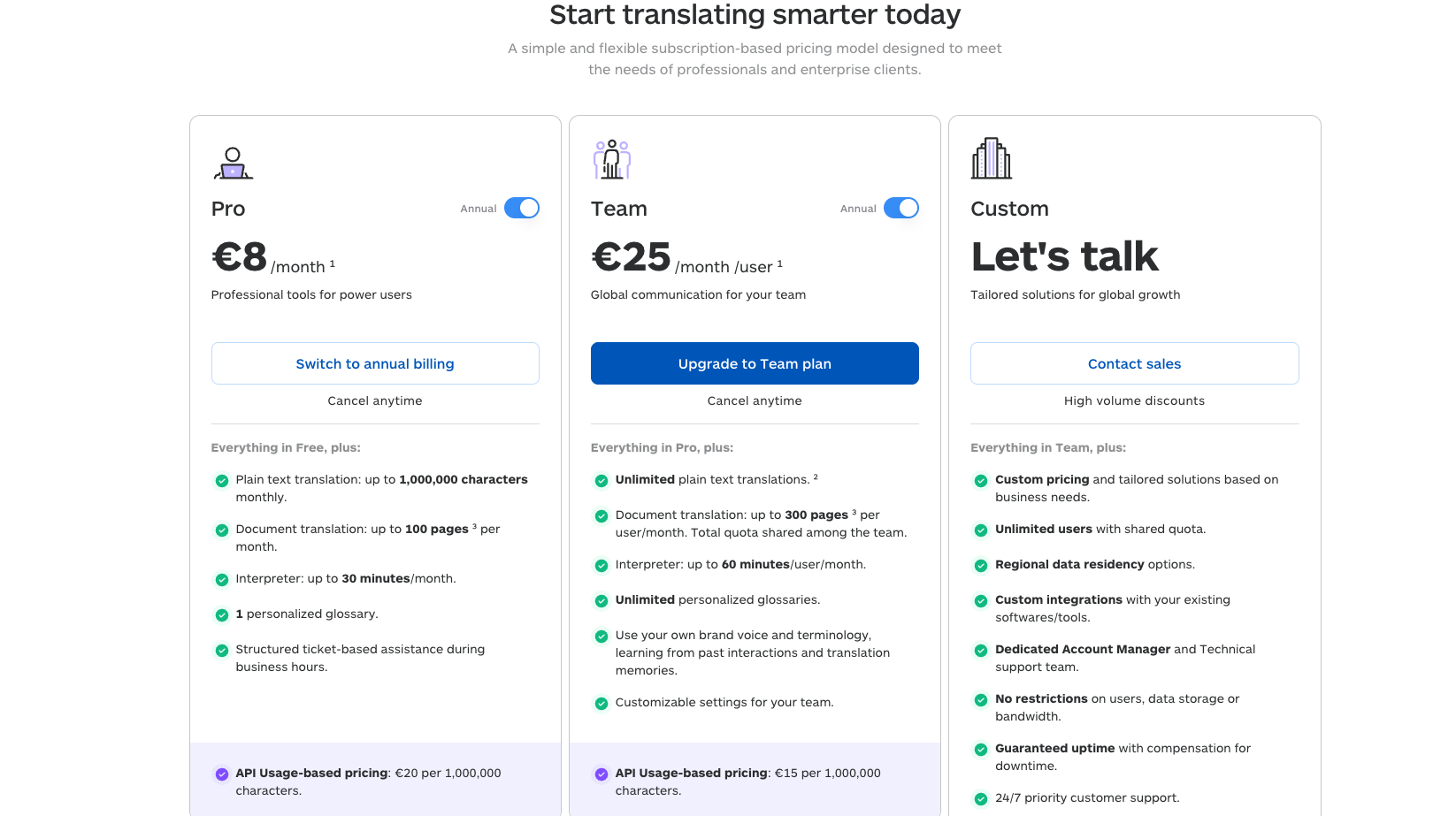Toggle Annual billing switch on Pro plan
Image resolution: width=1456 pixels, height=816 pixels.
click(x=522, y=208)
